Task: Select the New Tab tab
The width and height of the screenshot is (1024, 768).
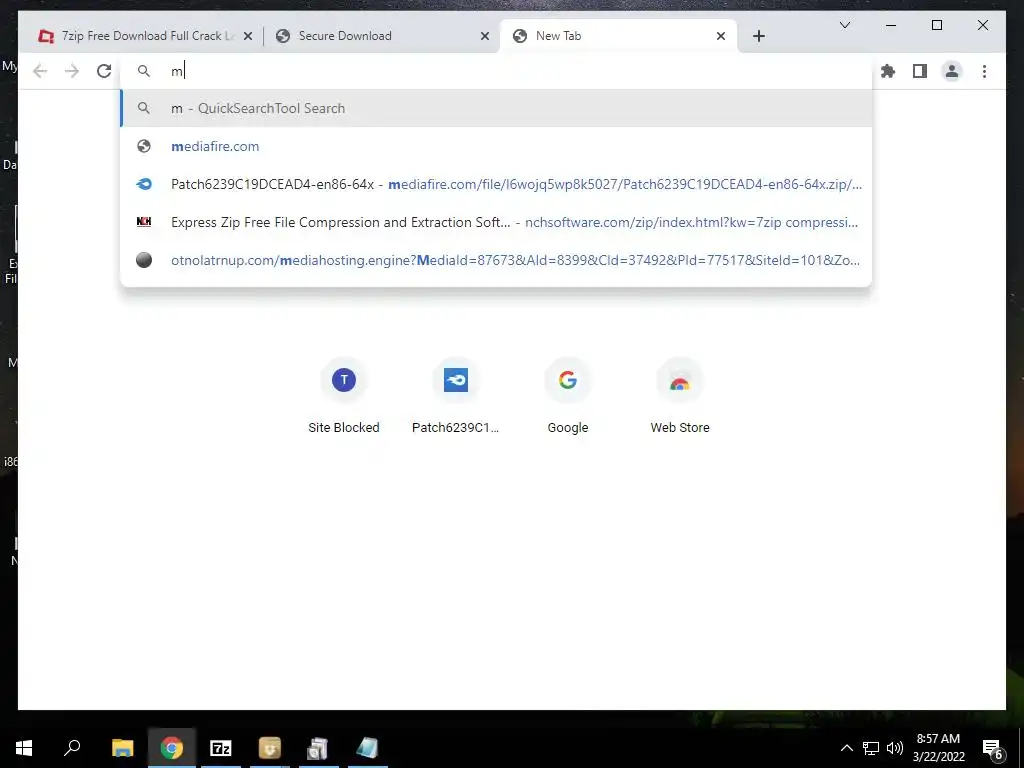Action: [618, 36]
